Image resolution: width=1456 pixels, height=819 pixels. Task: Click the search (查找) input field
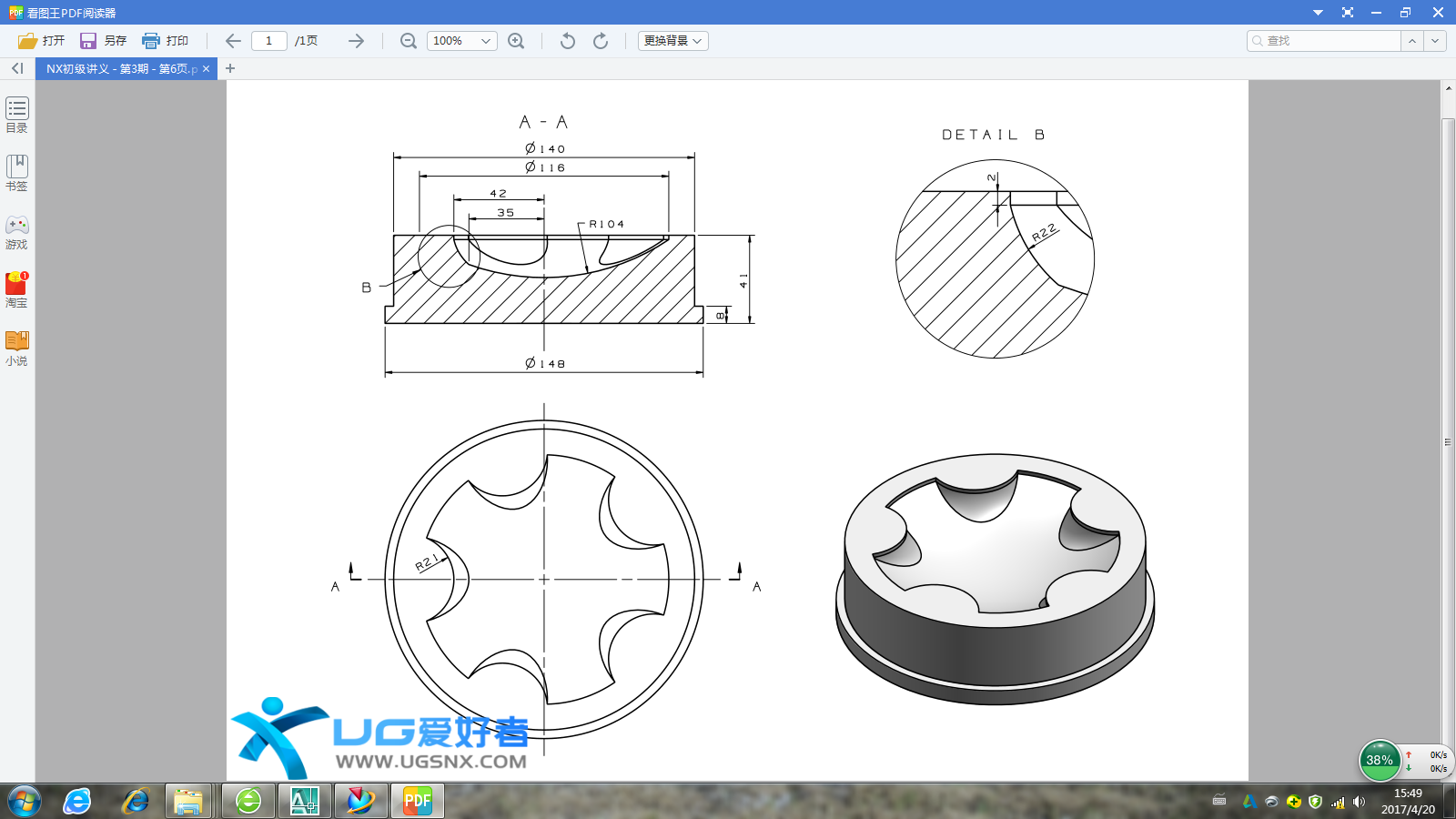1324,41
